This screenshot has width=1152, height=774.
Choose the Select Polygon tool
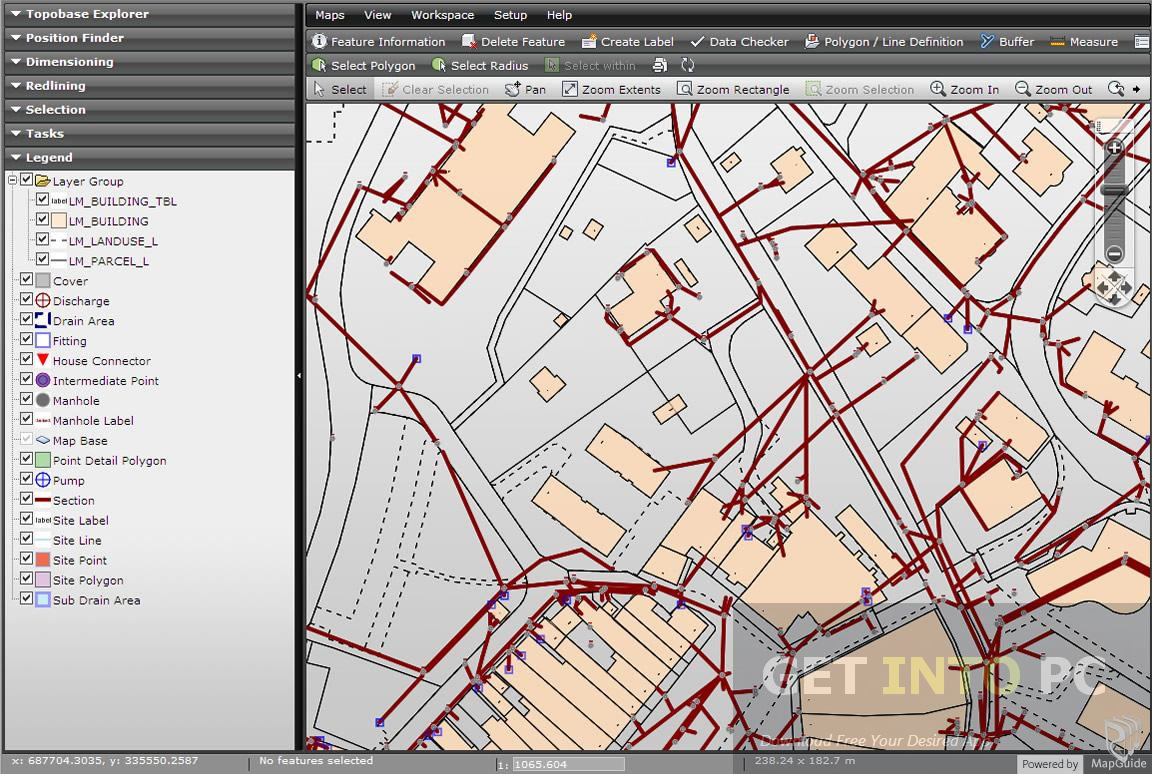coord(364,65)
